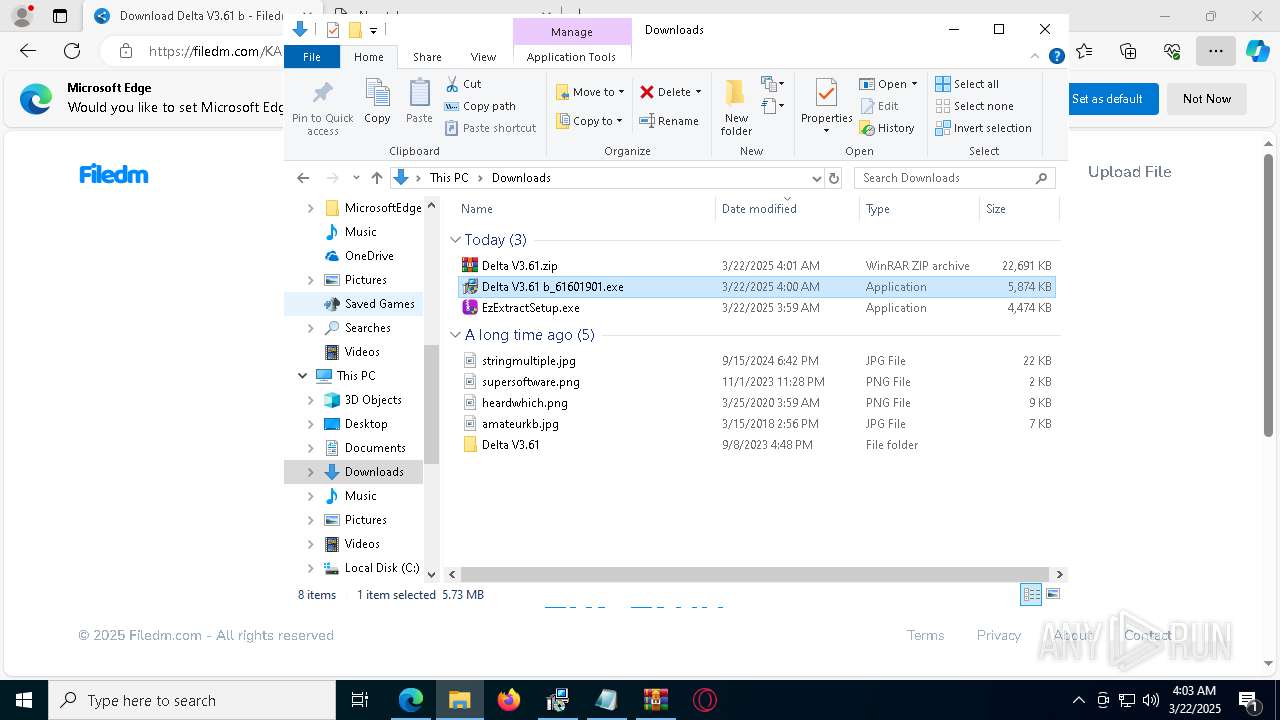Screen dimensions: 1280x720
Task: Switch to Home ribbon tab
Action: [368, 57]
